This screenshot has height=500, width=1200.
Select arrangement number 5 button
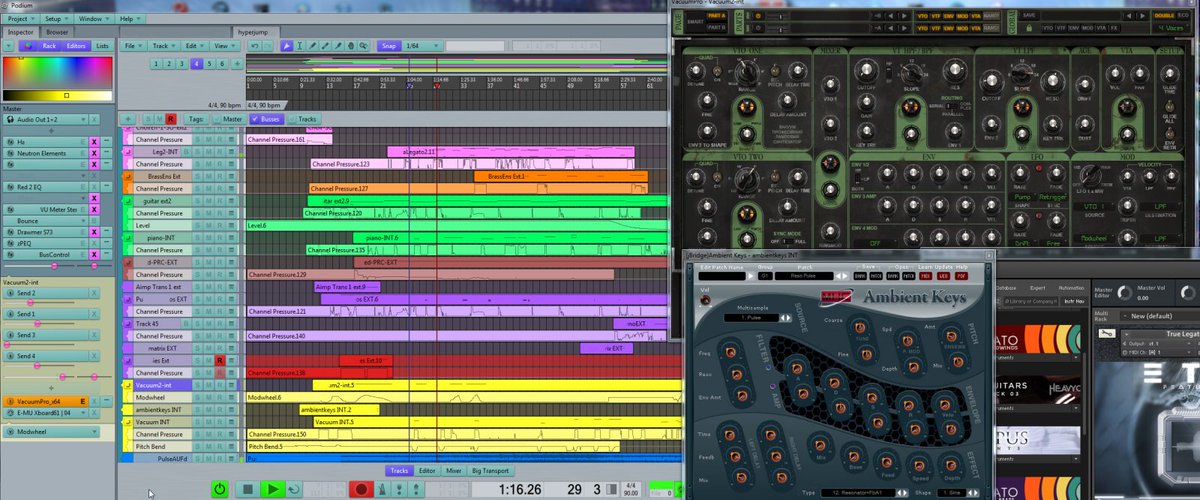pyautogui.click(x=209, y=64)
